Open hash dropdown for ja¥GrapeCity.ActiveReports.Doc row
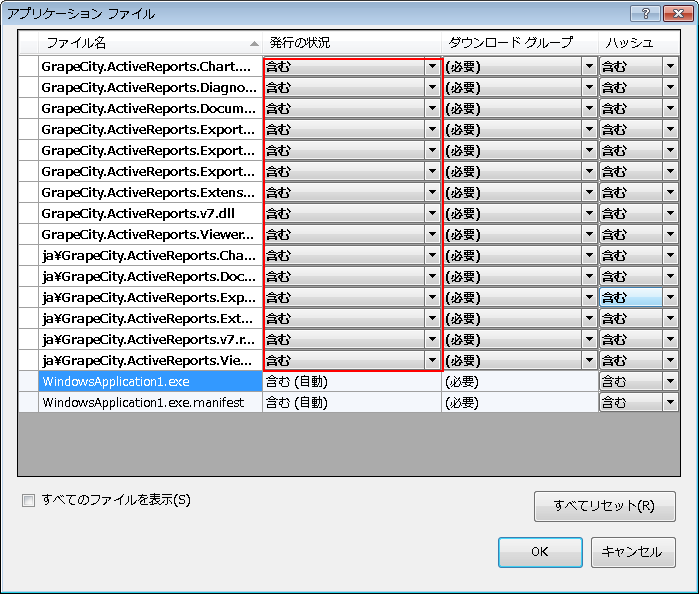Image resolution: width=699 pixels, height=594 pixels. click(x=670, y=276)
